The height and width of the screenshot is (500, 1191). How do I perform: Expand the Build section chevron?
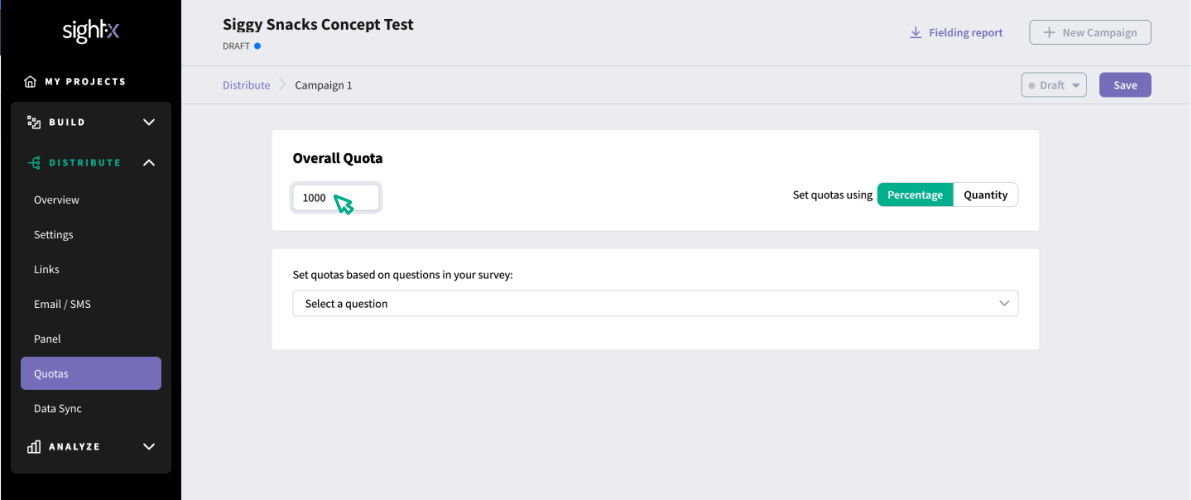[x=149, y=122]
